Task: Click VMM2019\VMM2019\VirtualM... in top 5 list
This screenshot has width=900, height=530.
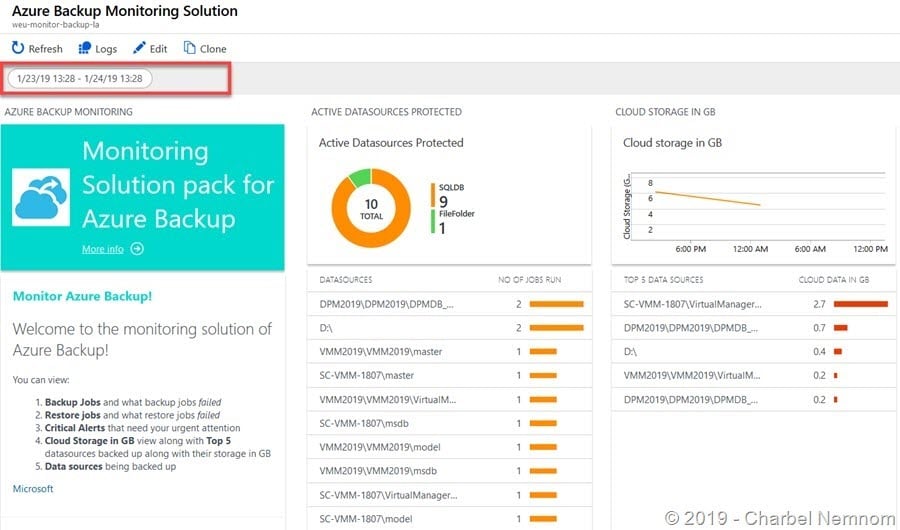Action: (754, 376)
